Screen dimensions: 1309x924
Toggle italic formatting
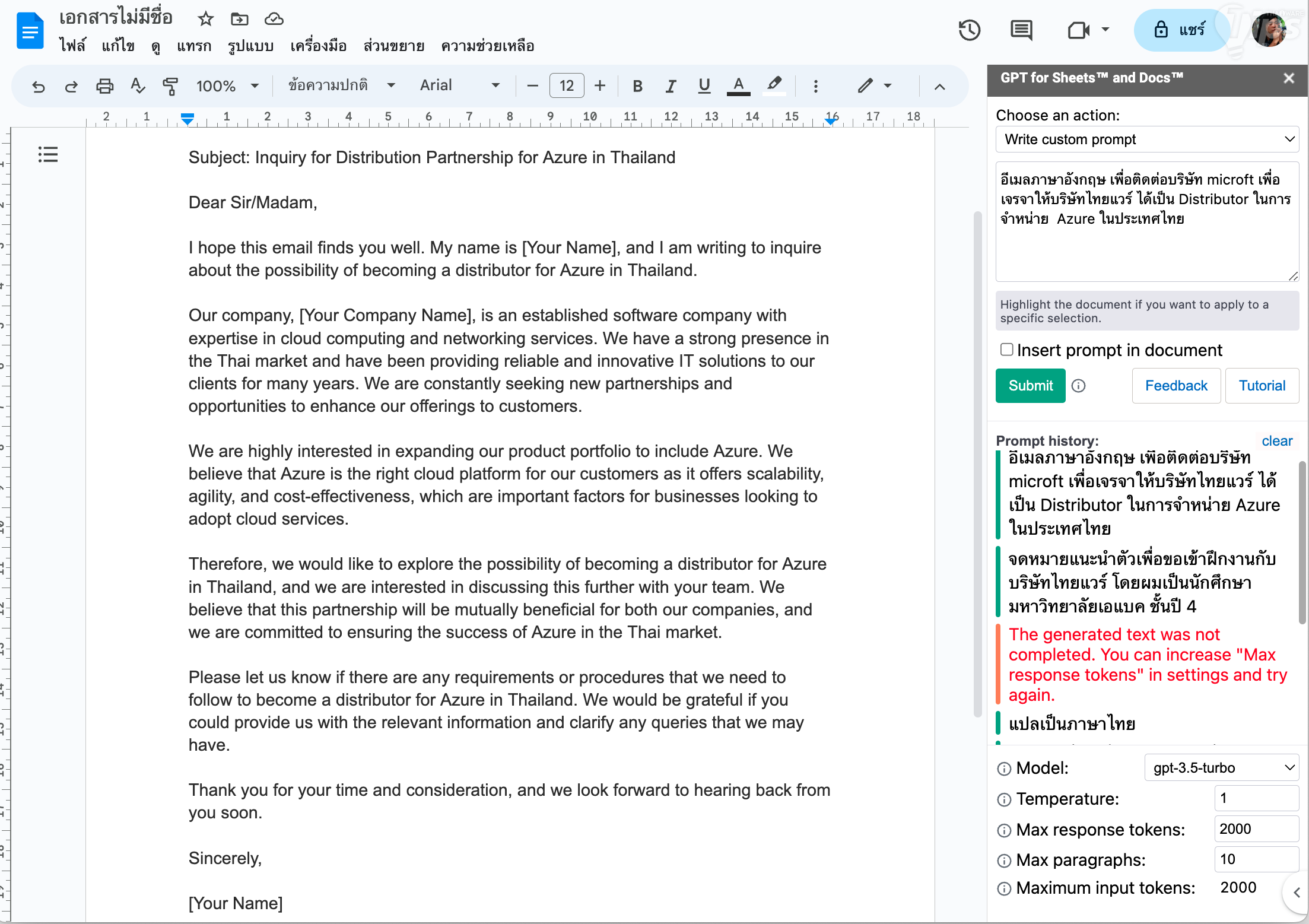(x=671, y=86)
